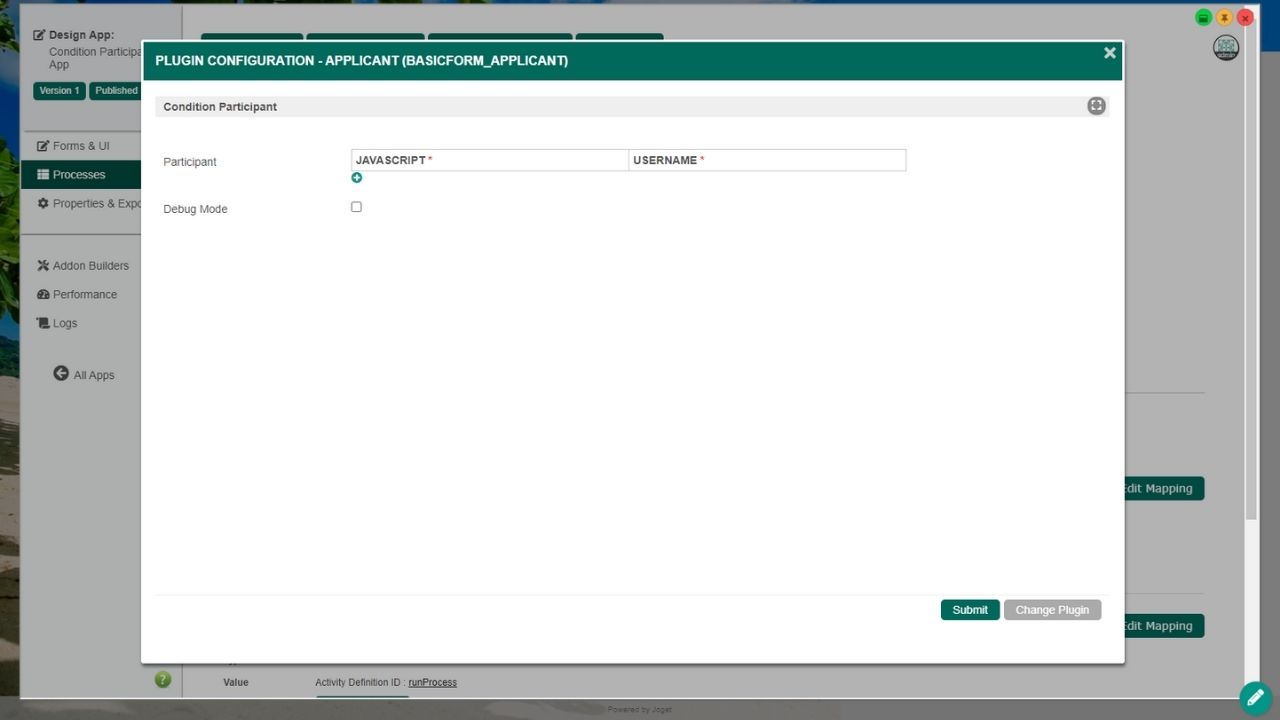Click the green help question mark icon
The height and width of the screenshot is (720, 1280).
click(163, 680)
